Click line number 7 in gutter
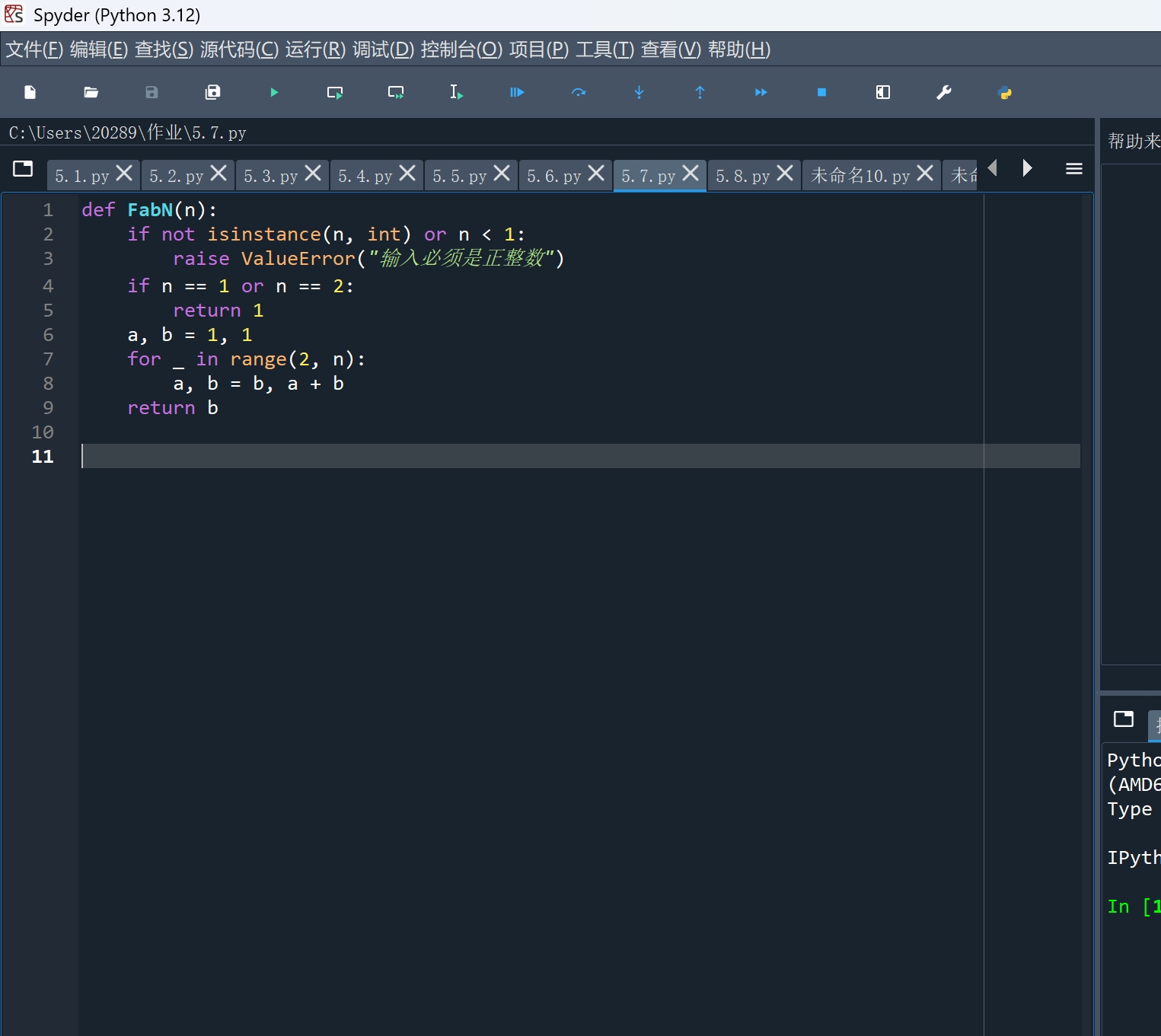The width and height of the screenshot is (1161, 1036). [x=48, y=359]
